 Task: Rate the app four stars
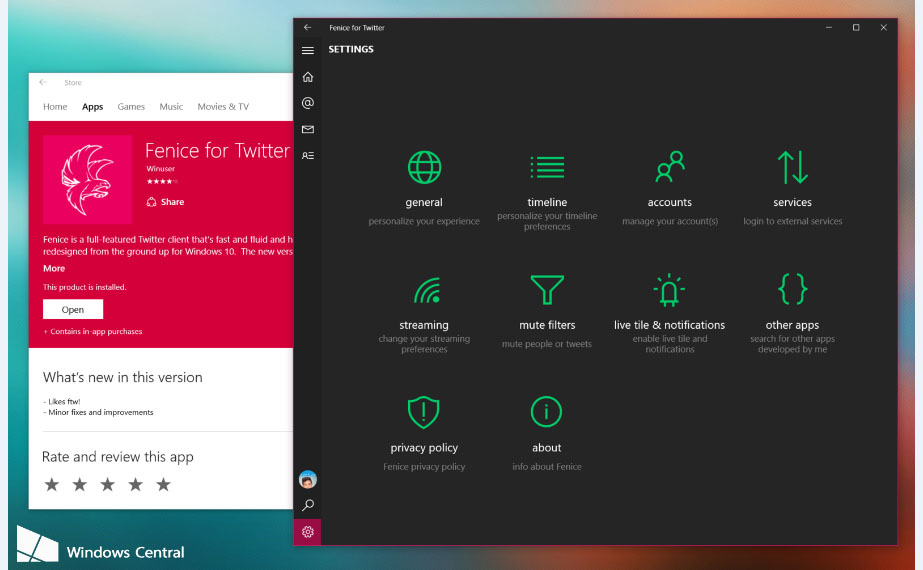(135, 485)
